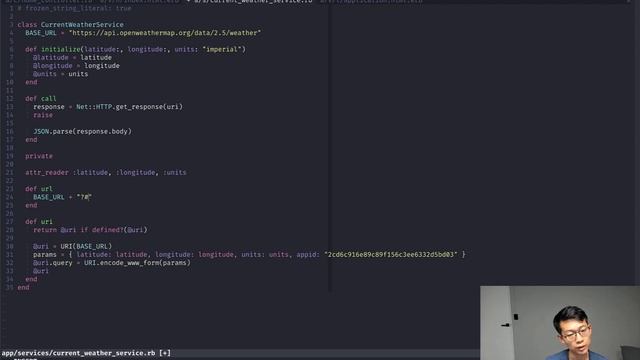This screenshot has height=360, width=640.
Task: Click the final 'end' on line 35
Action: point(23,287)
